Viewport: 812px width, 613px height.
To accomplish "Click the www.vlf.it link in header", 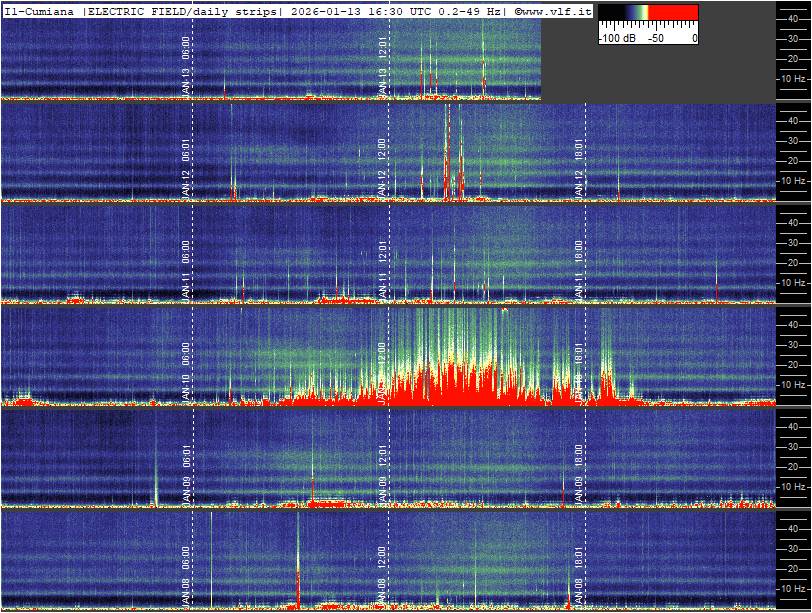I will click(556, 11).
